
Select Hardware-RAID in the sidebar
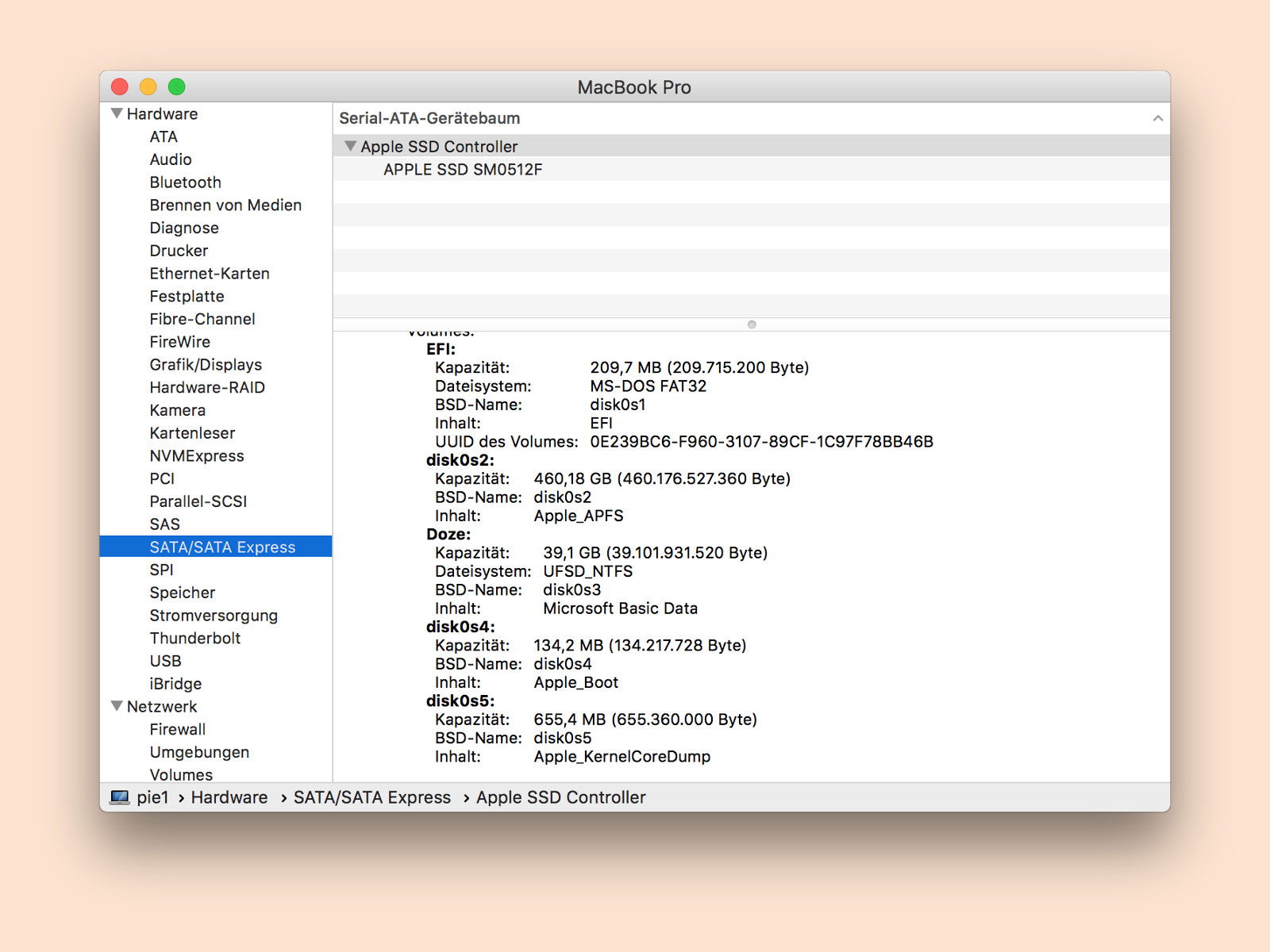(207, 387)
